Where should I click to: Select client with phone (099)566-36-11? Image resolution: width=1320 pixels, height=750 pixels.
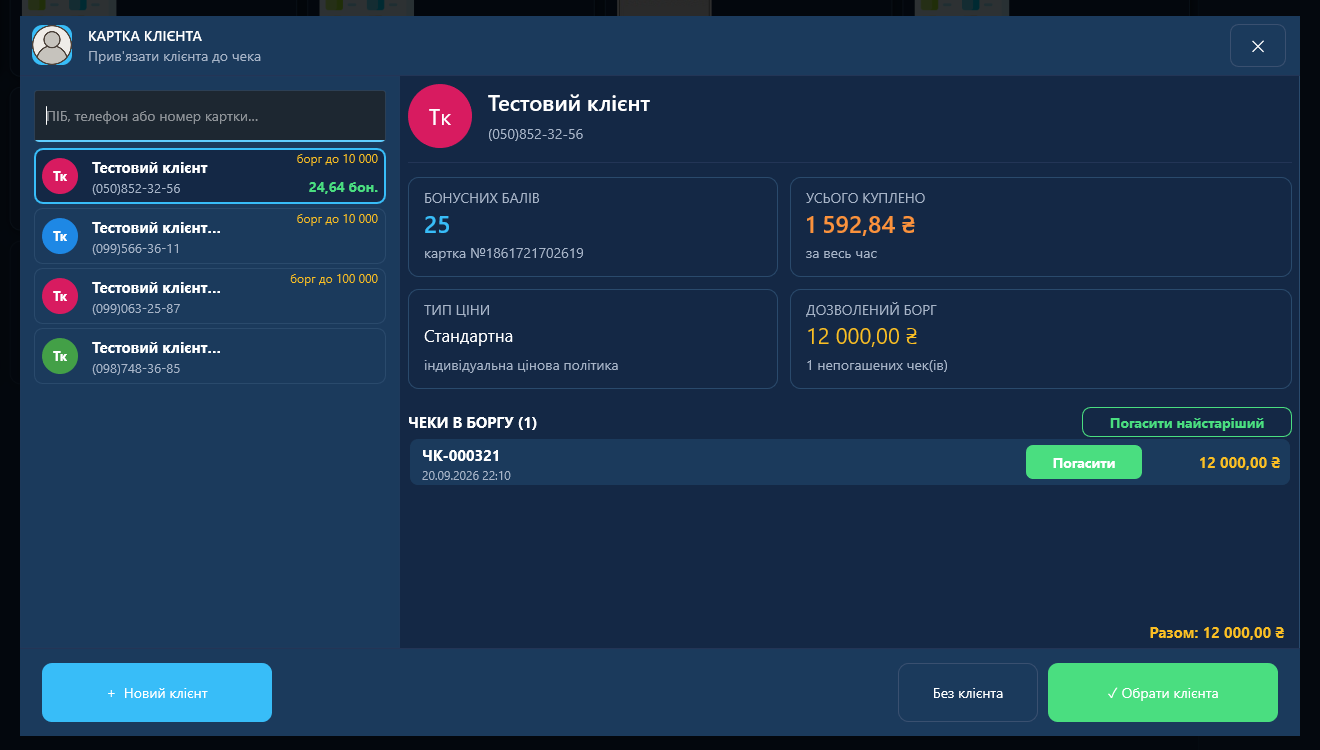(210, 236)
